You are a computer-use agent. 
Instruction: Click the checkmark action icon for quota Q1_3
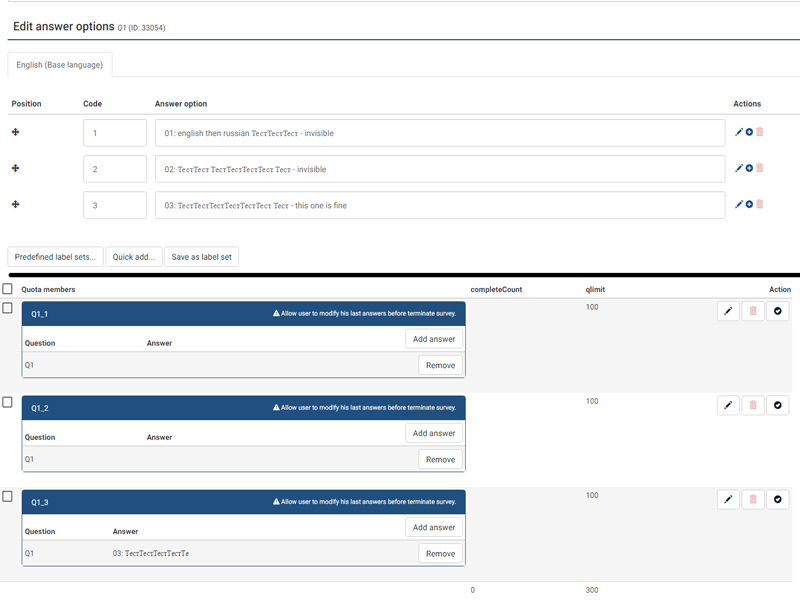point(778,499)
